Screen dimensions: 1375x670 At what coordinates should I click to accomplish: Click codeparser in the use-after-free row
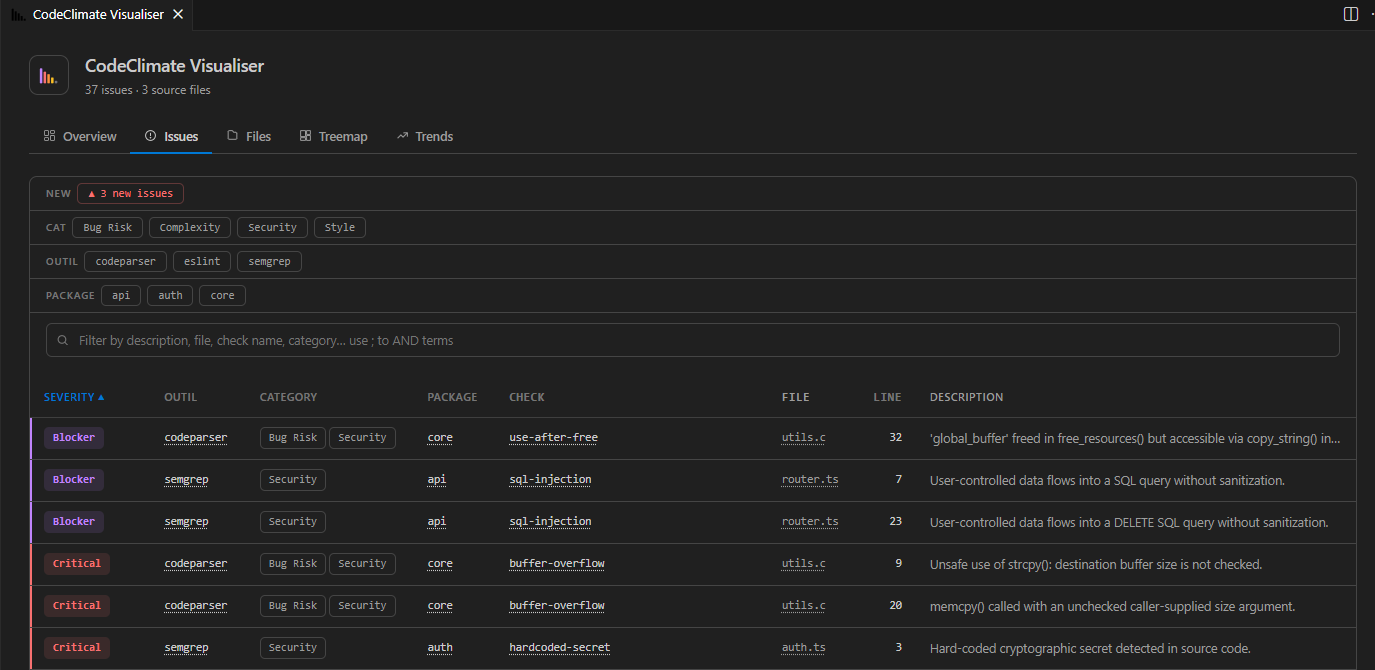pyautogui.click(x=196, y=438)
